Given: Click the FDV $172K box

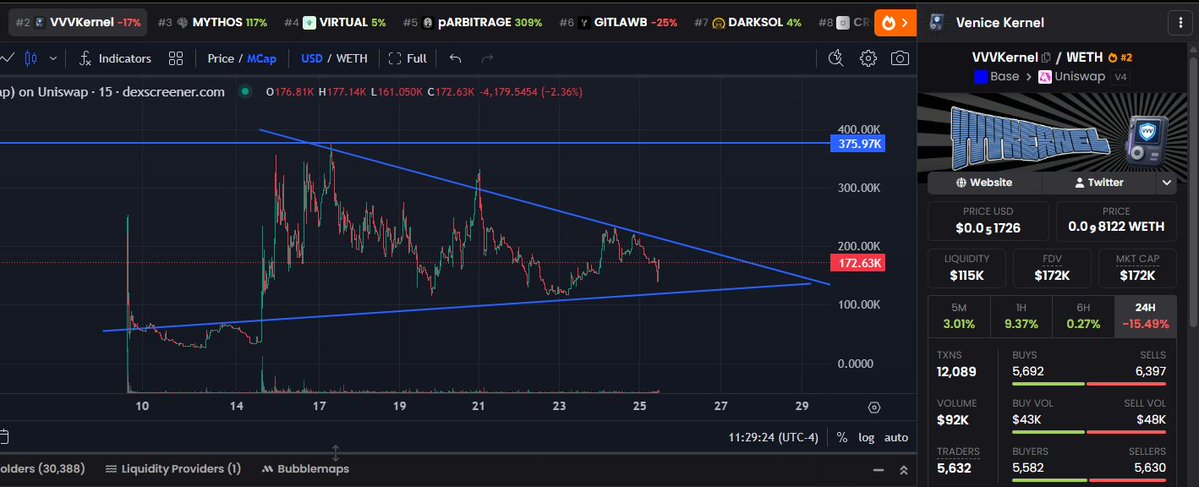Looking at the screenshot, I should tap(1052, 268).
